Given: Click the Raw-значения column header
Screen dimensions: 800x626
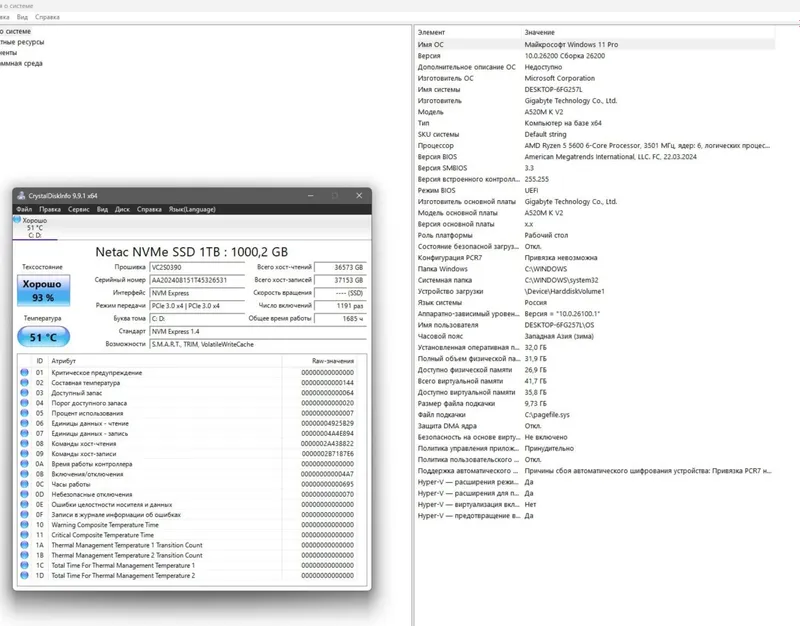Looking at the screenshot, I should 333,361.
